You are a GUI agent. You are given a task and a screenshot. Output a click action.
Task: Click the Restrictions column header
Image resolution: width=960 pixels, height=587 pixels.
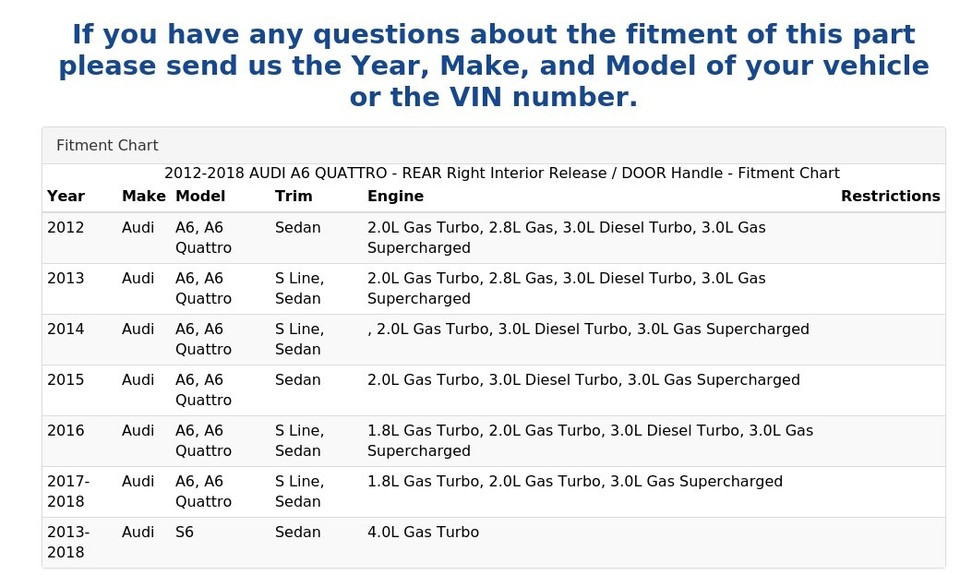(x=890, y=196)
